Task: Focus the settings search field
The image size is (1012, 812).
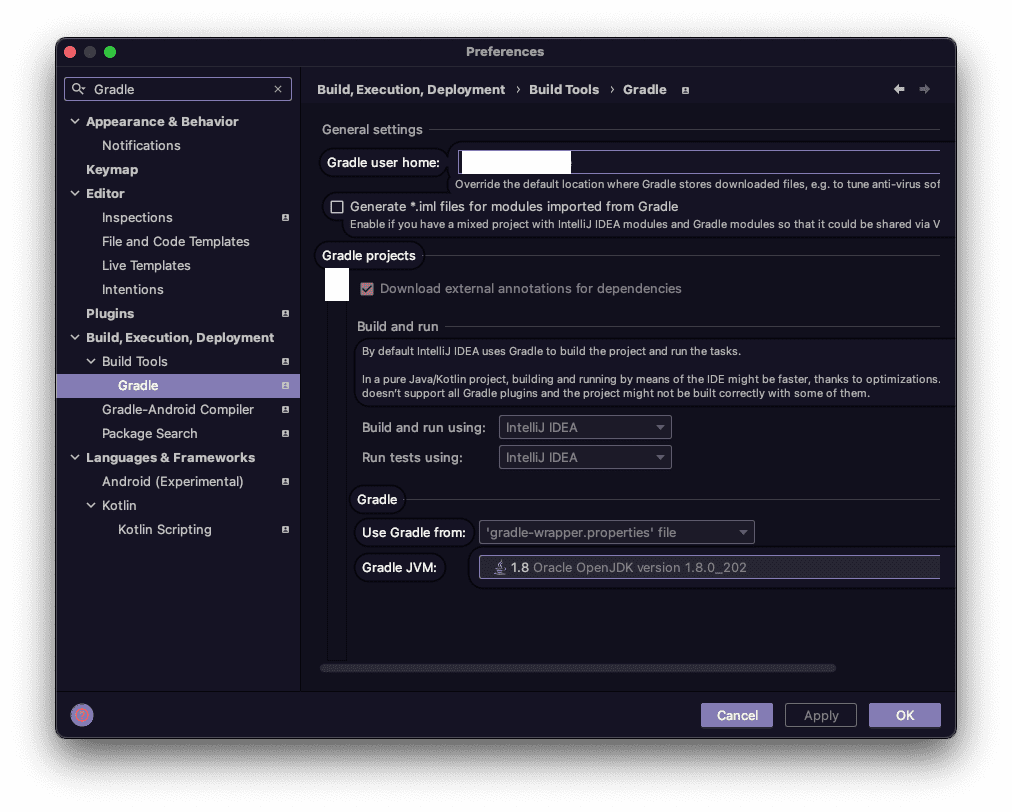Action: click(x=178, y=89)
